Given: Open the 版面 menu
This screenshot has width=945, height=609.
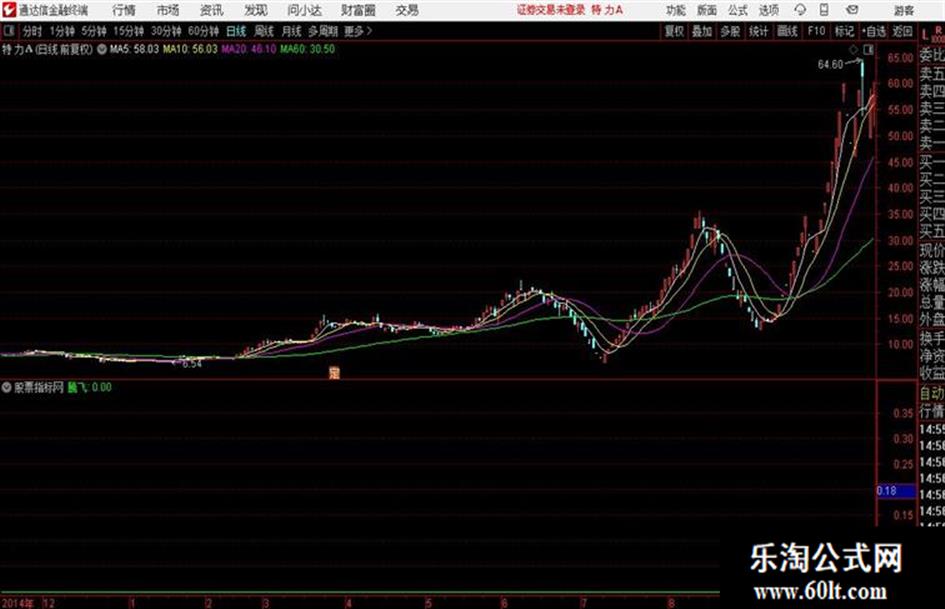Looking at the screenshot, I should tap(707, 10).
